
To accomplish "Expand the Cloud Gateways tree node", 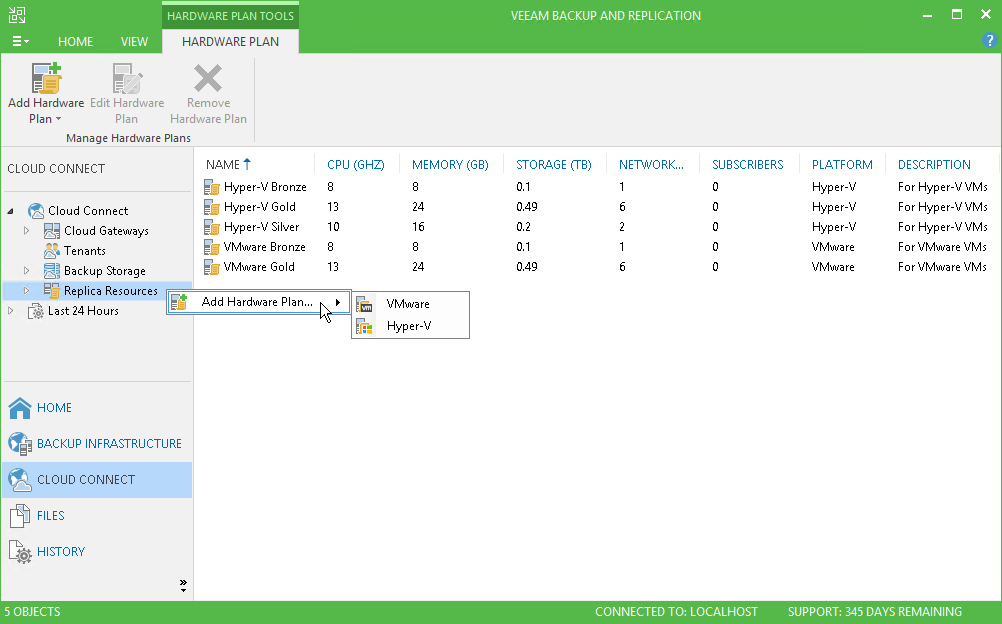I will pos(26,231).
